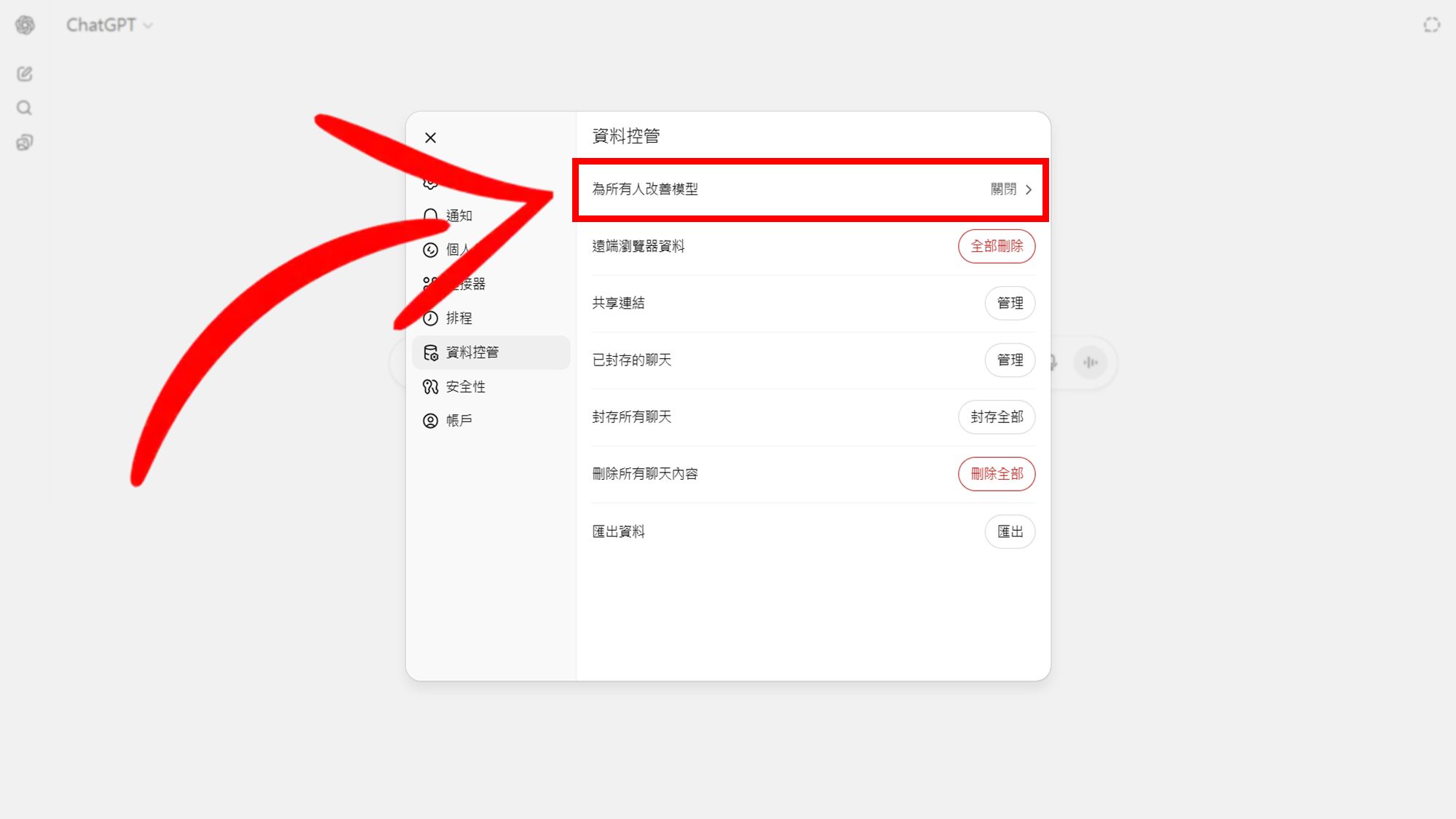Screen dimensions: 1456x819
Task: Open the ChatGPT model selector dropdown
Action: pyautogui.click(x=109, y=25)
